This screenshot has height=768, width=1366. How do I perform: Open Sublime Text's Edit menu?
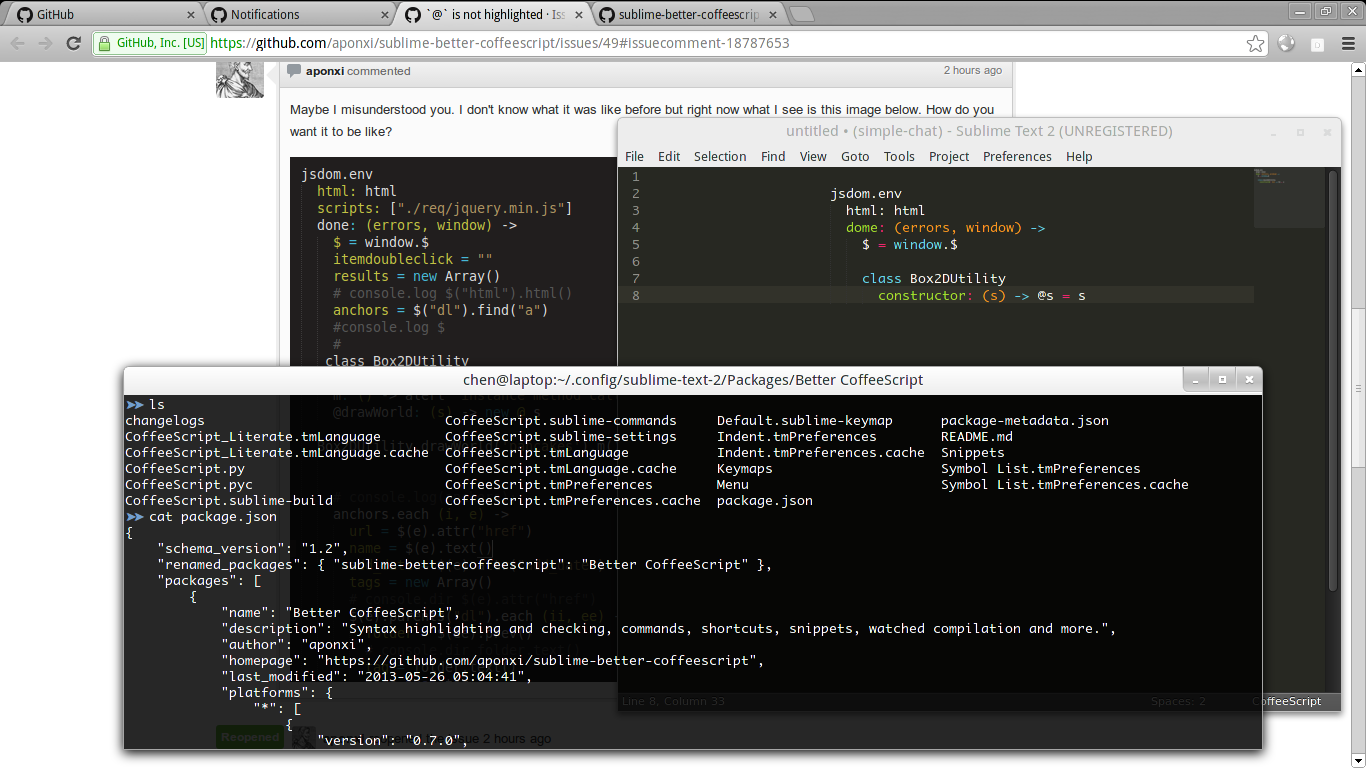(669, 156)
